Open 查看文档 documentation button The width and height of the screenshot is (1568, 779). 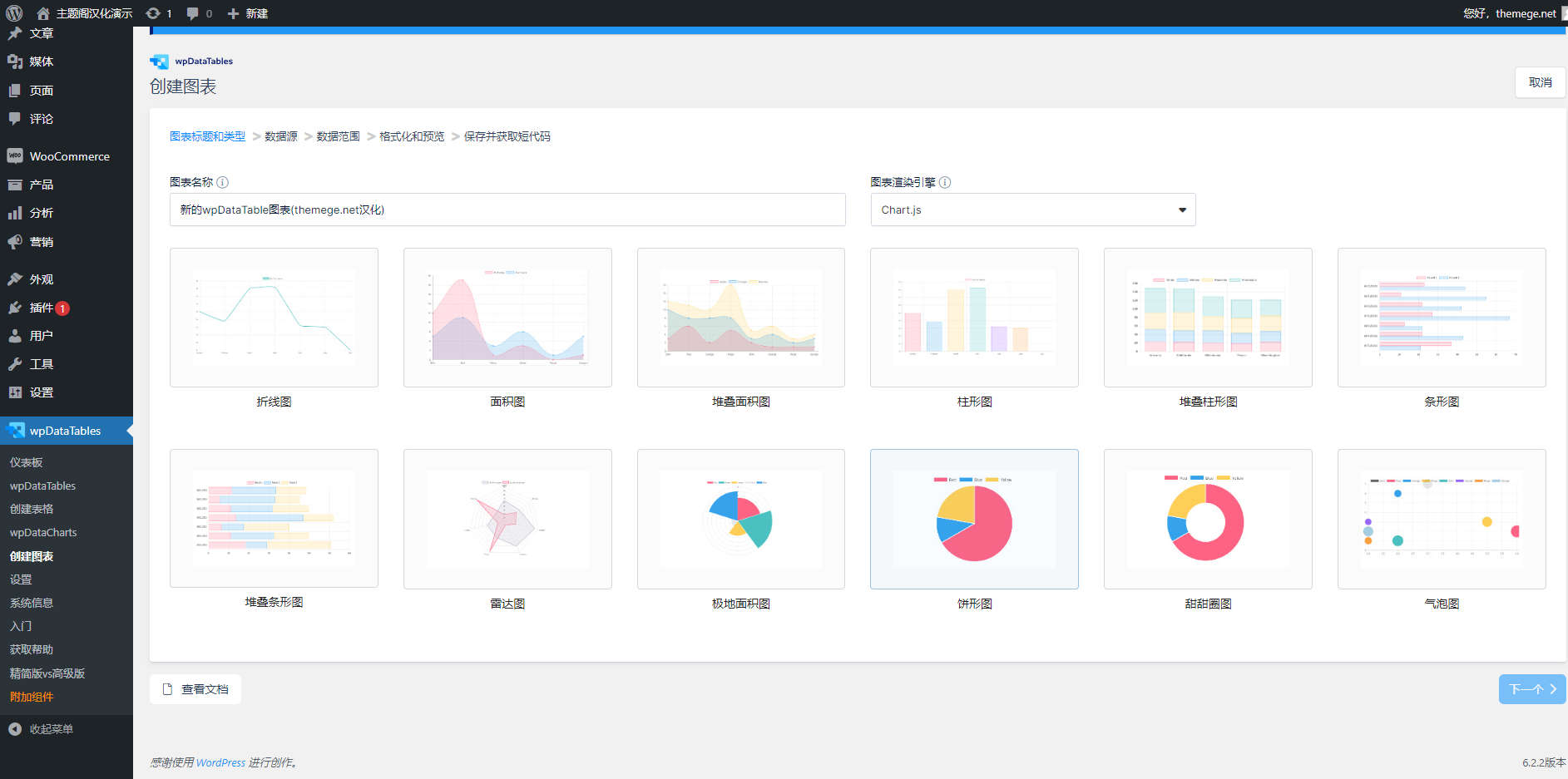point(195,689)
